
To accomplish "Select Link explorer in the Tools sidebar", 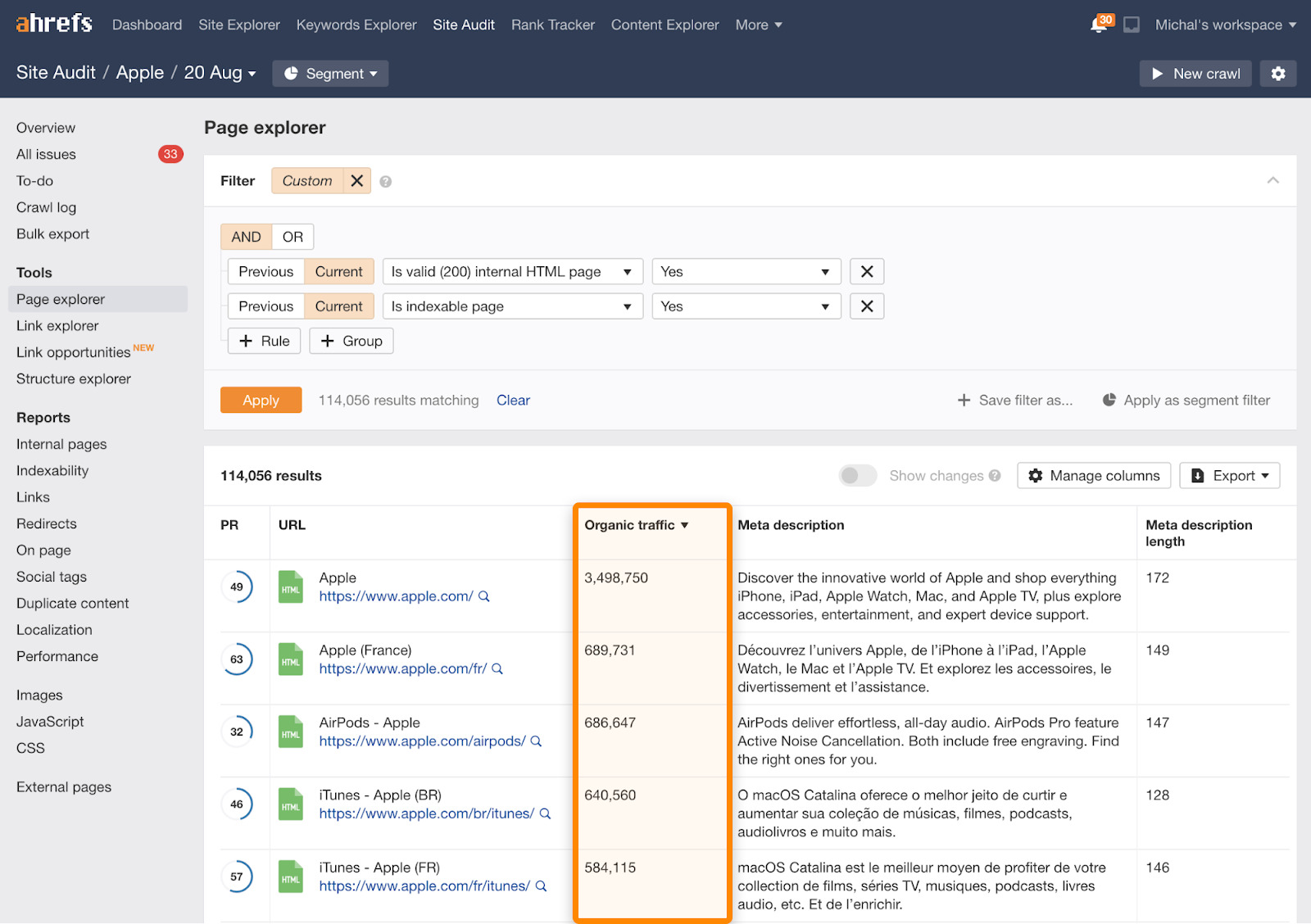I will (x=57, y=325).
